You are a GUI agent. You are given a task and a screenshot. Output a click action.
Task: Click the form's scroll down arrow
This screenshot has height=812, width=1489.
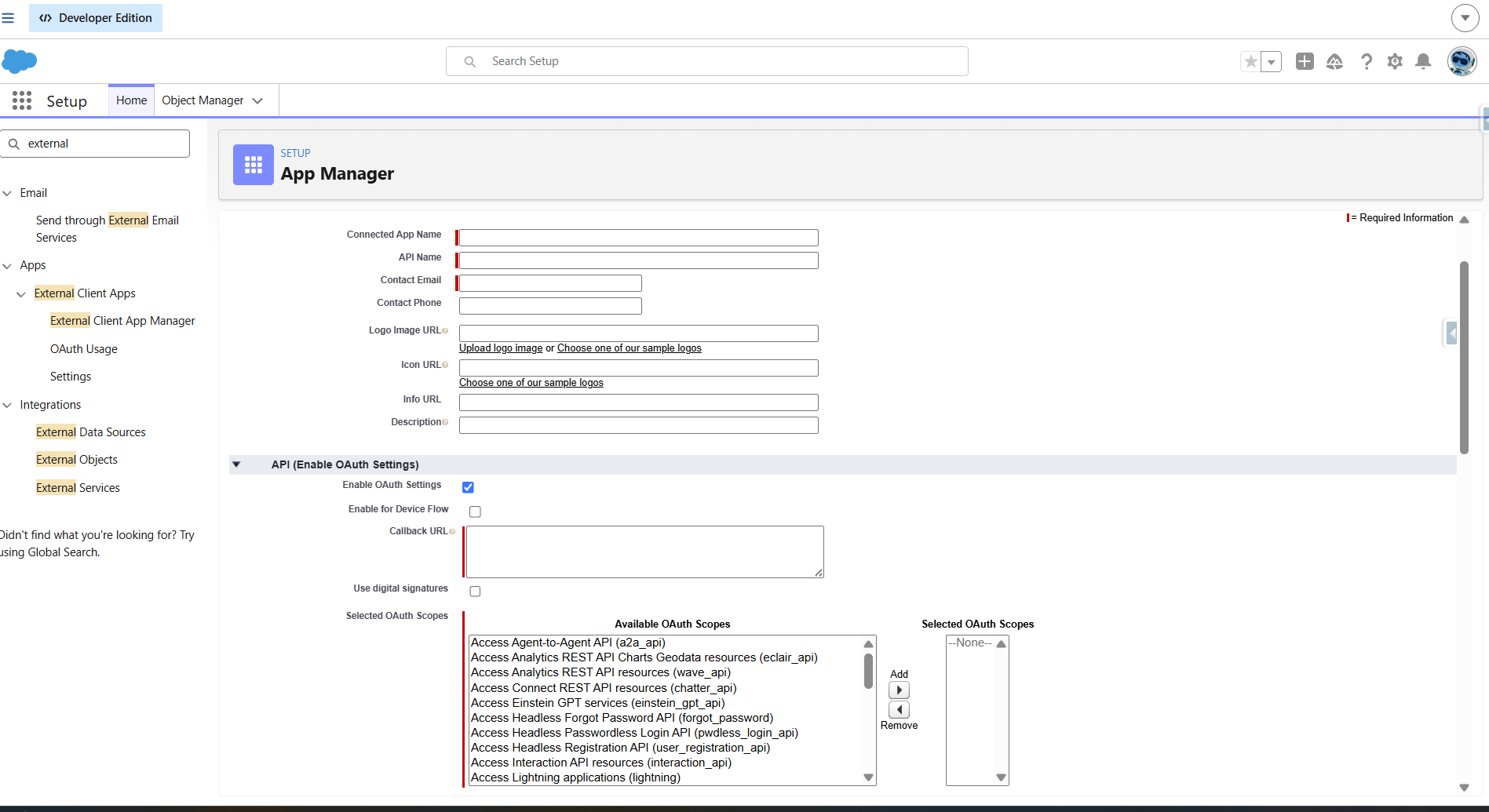click(x=1464, y=788)
